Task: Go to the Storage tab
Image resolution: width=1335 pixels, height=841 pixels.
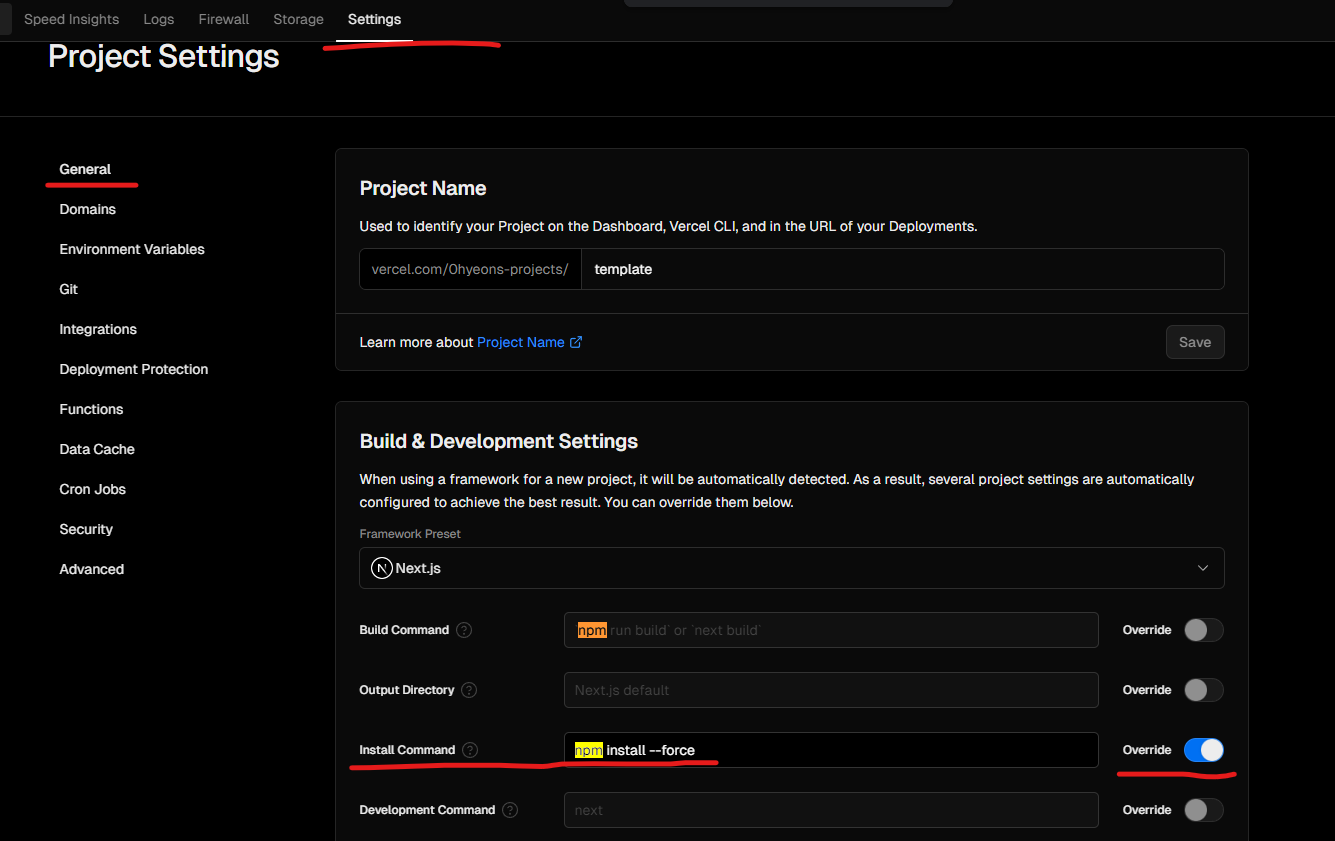Action: pos(298,19)
